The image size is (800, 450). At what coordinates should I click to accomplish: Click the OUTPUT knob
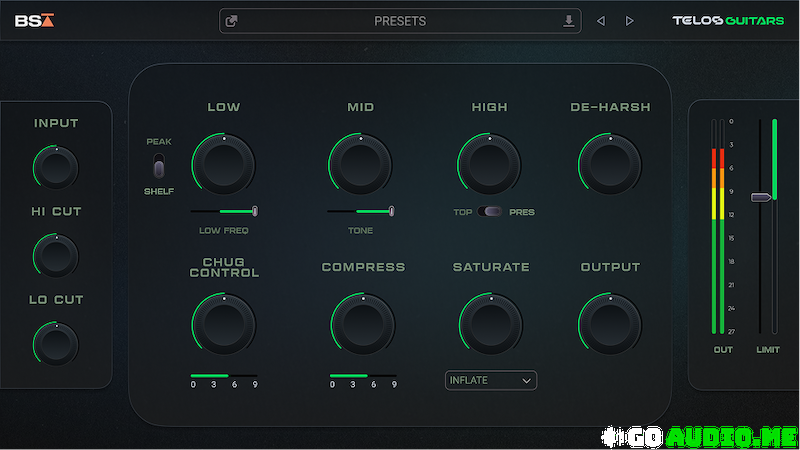click(x=610, y=325)
